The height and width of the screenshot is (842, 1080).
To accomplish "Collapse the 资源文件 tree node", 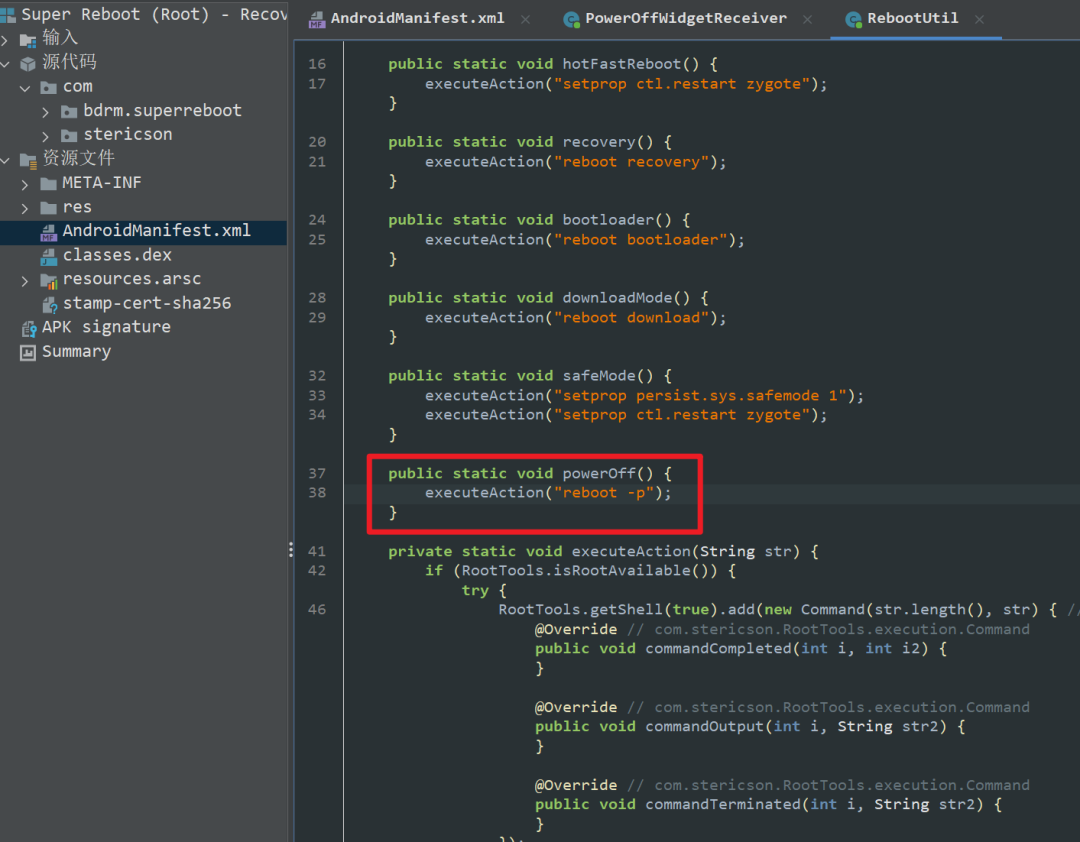I will click(6, 161).
